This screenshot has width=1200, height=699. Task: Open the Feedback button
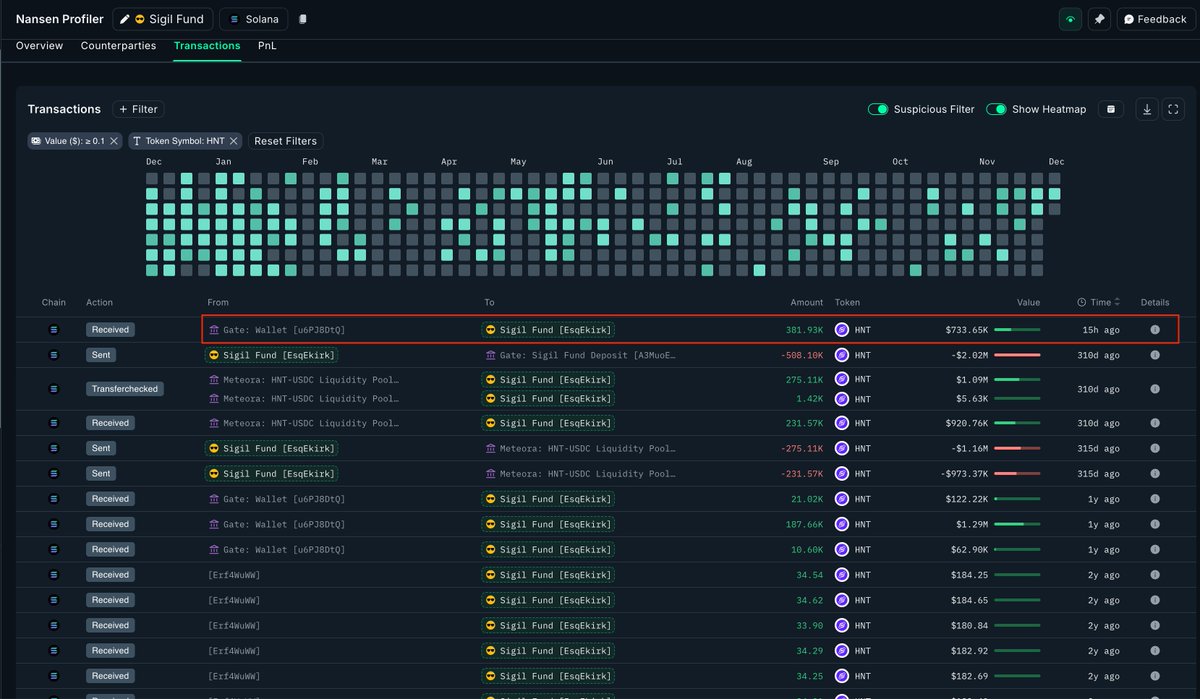click(x=1155, y=19)
